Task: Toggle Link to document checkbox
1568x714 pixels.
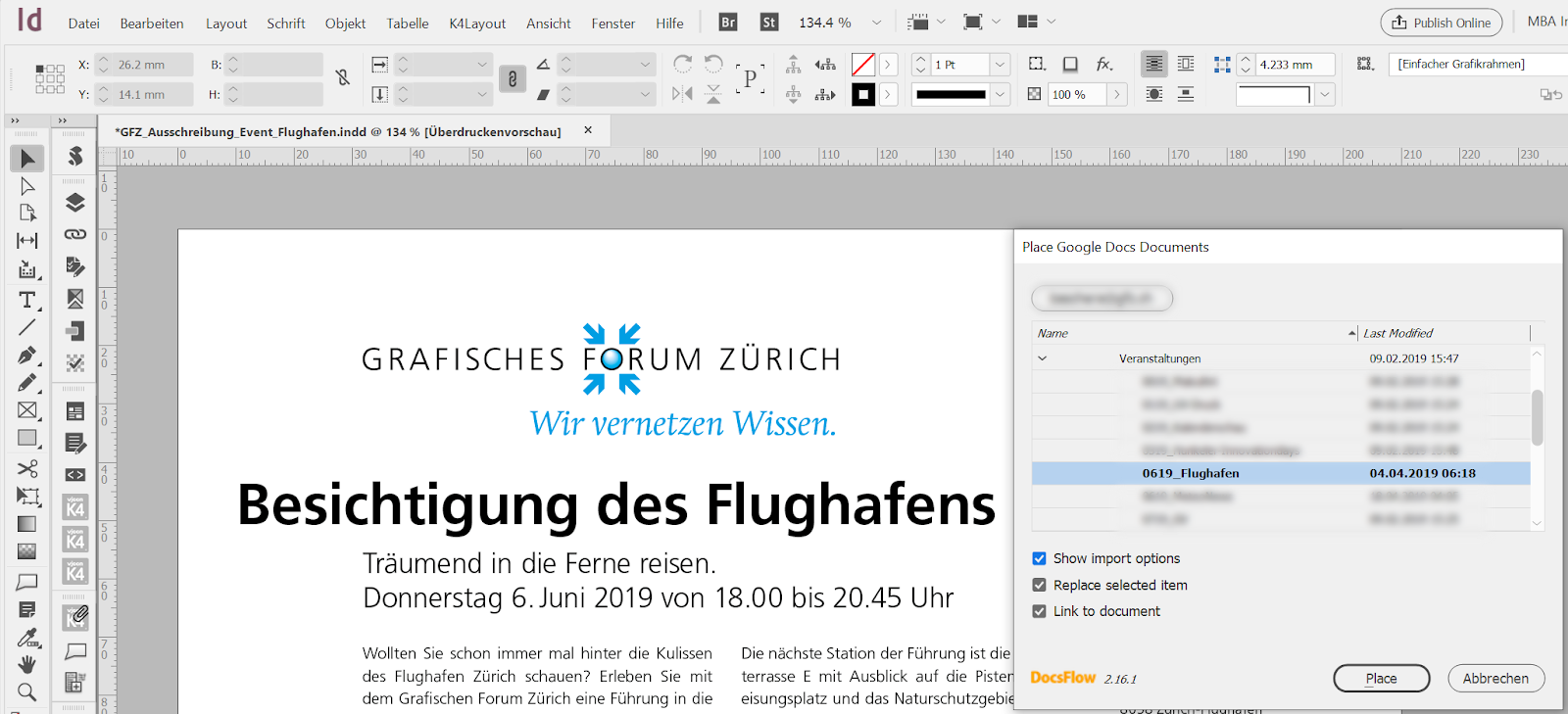Action: coord(1039,611)
